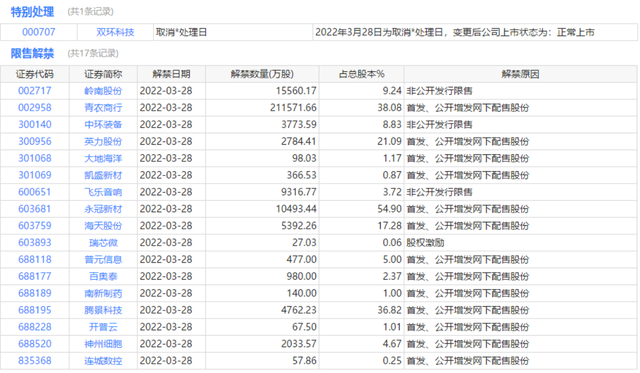Open stock code 835368 link

(x=35, y=361)
